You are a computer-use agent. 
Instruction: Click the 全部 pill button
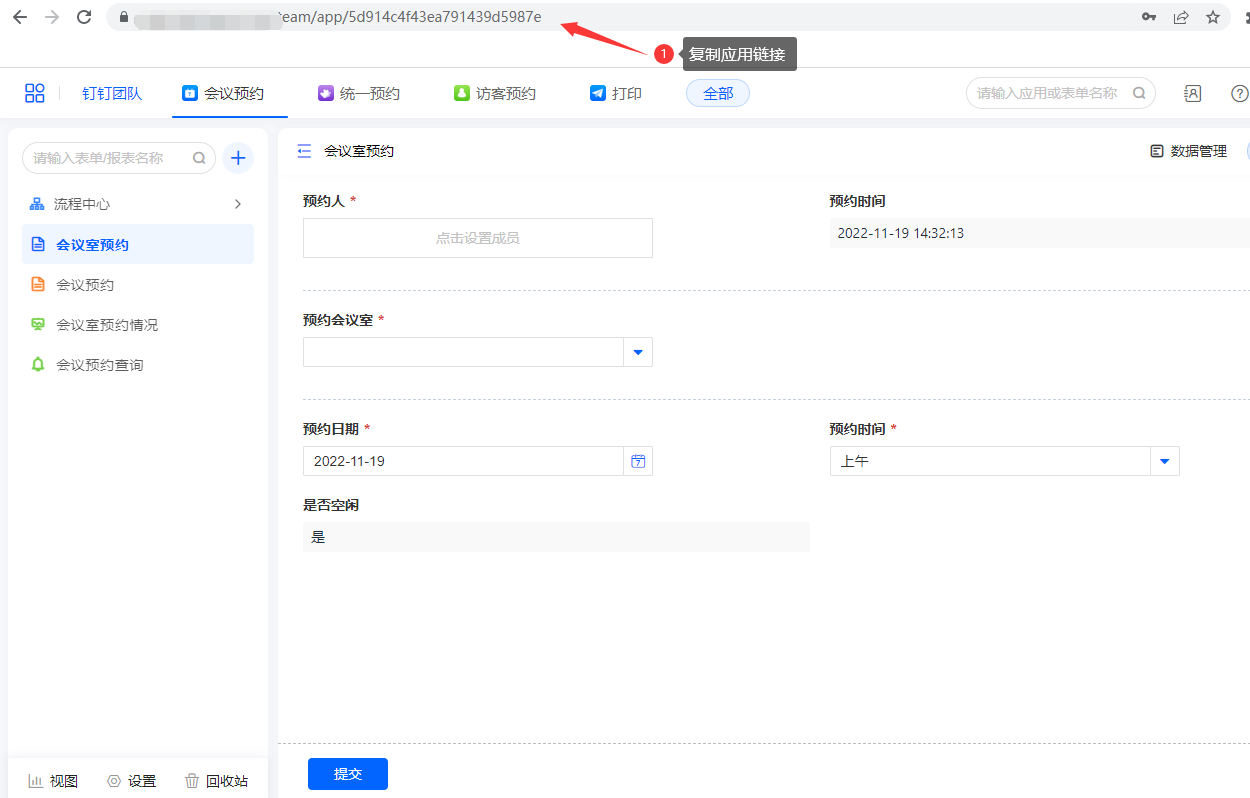tap(717, 93)
